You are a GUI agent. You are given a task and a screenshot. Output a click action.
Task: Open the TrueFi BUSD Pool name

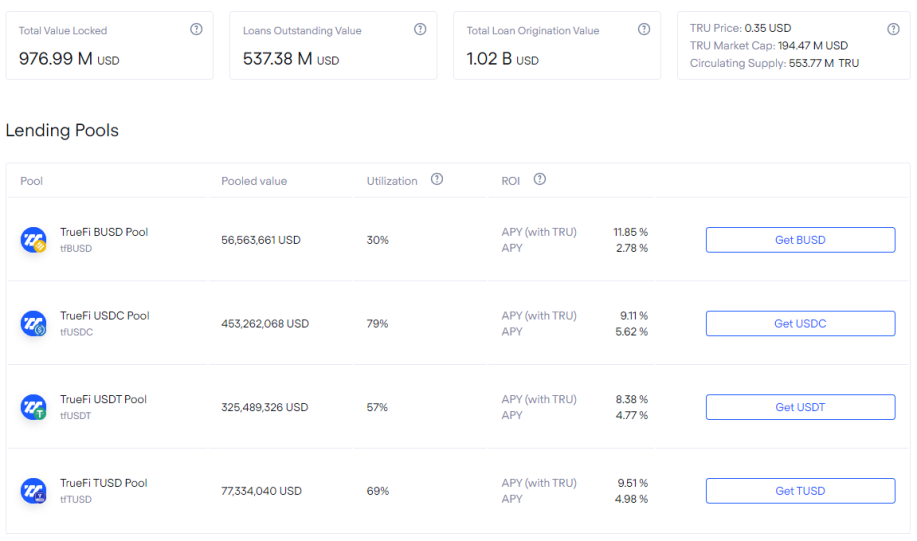coord(104,232)
